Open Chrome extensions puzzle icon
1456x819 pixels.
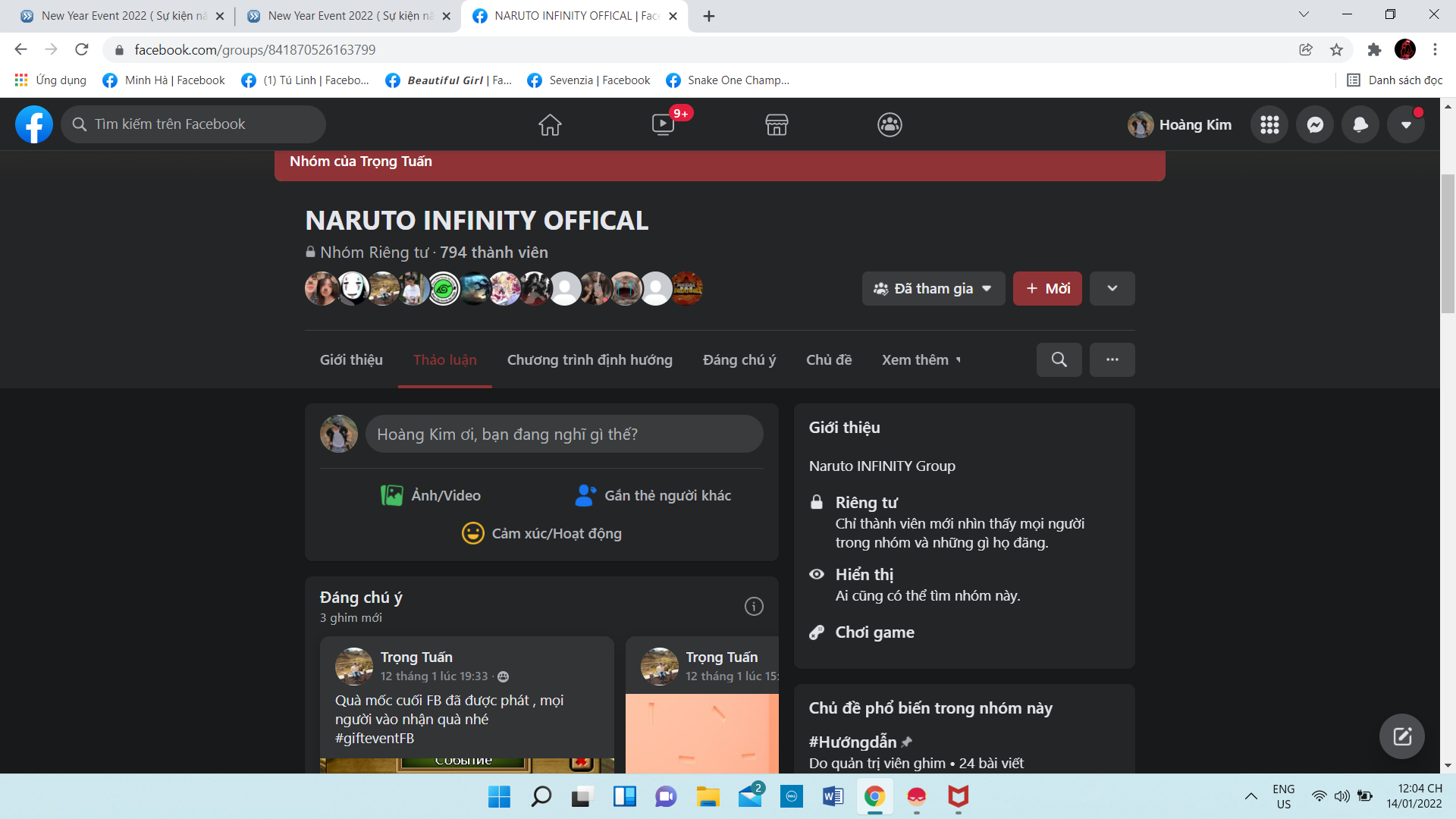coord(1374,50)
